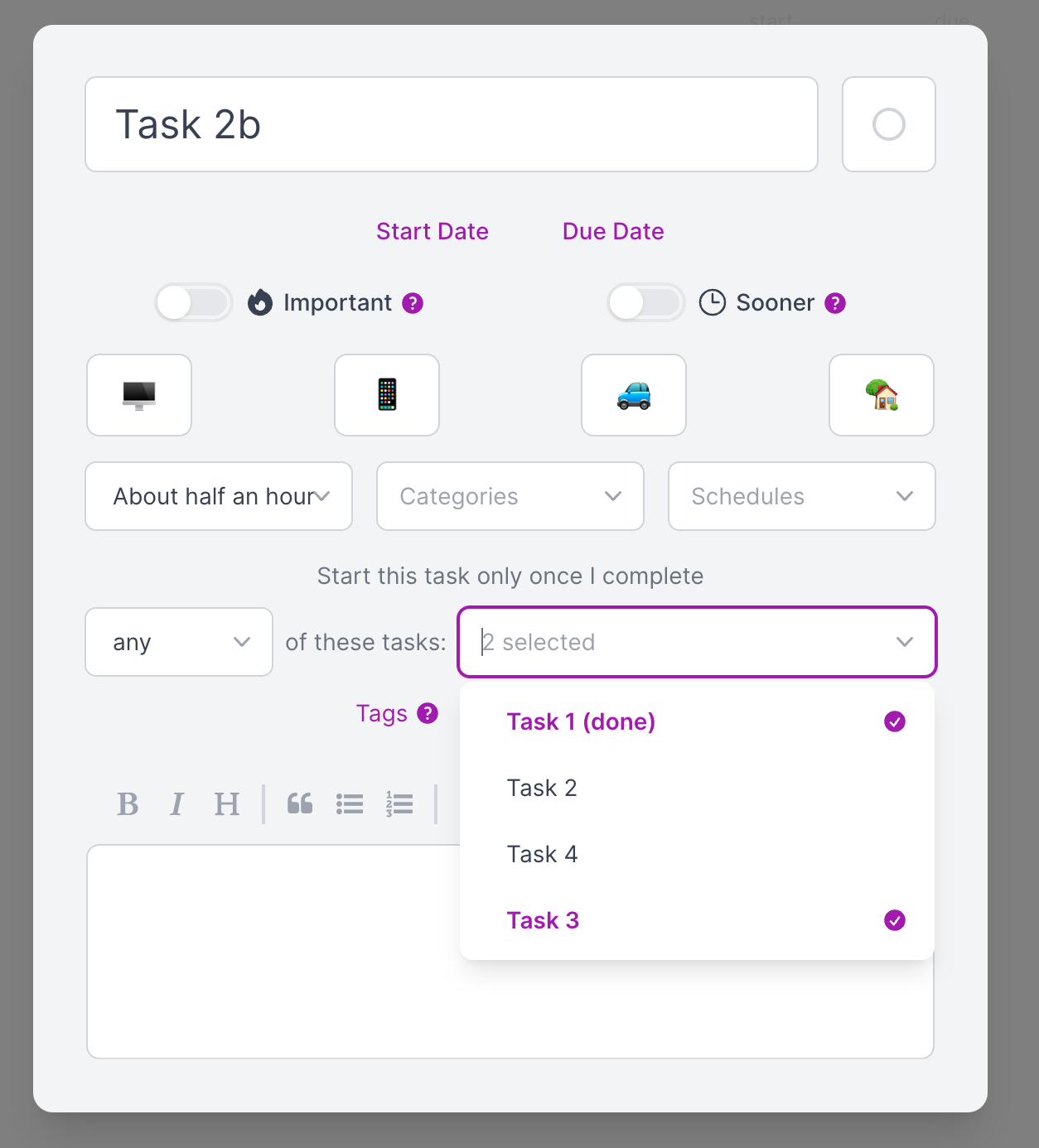The image size is (1039, 1148).
Task: Insert a bulleted list
Action: [350, 804]
